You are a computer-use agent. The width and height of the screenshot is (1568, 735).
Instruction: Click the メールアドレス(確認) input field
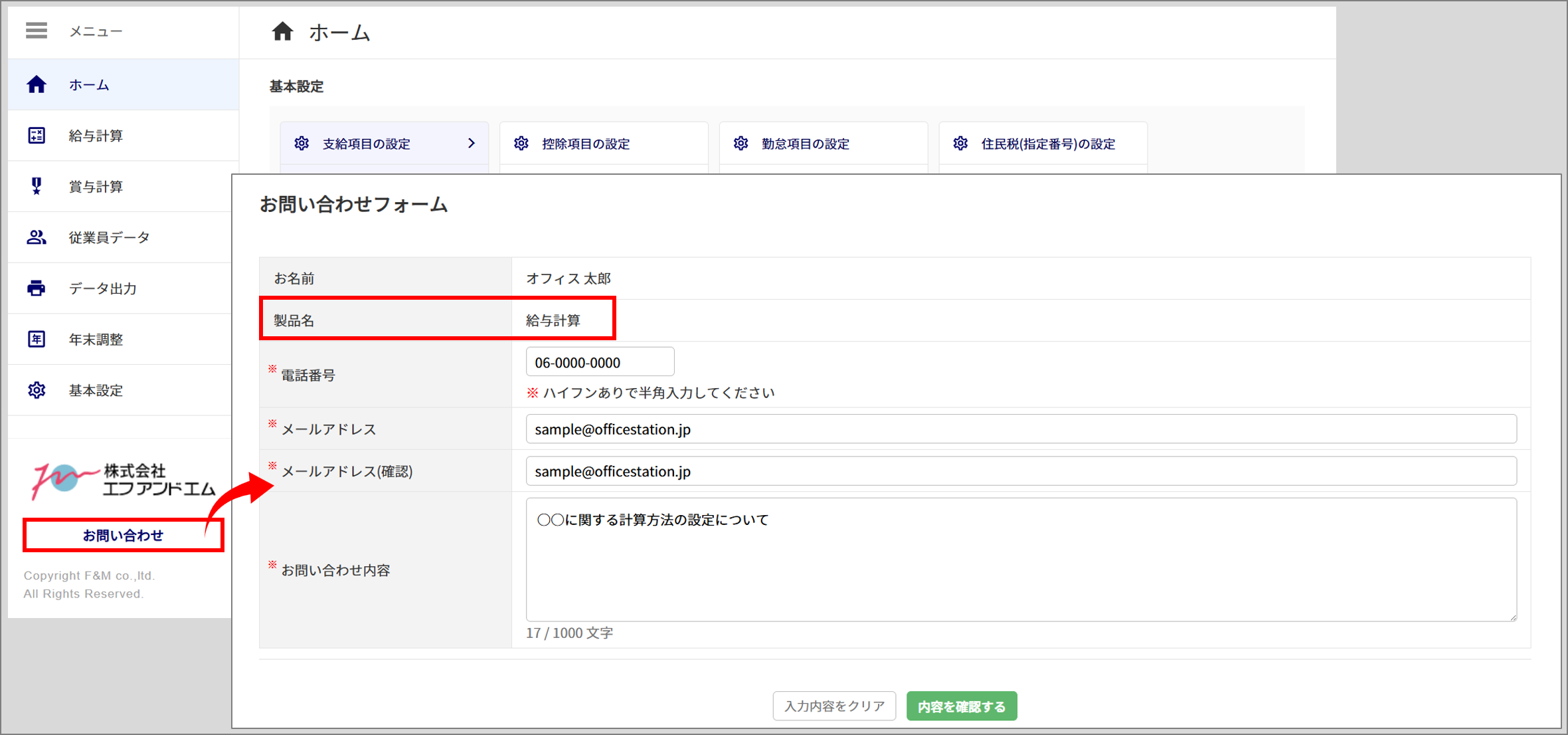tap(1020, 471)
